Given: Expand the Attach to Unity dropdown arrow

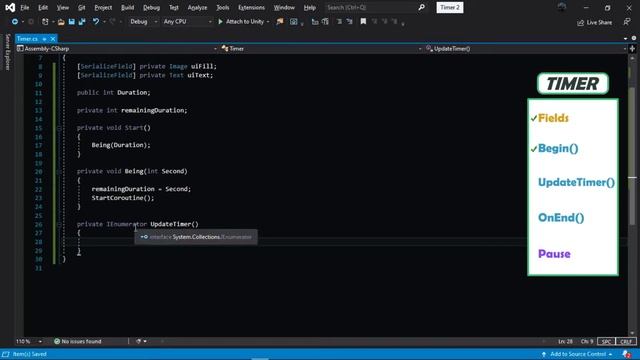Looking at the screenshot, I should (x=268, y=22).
